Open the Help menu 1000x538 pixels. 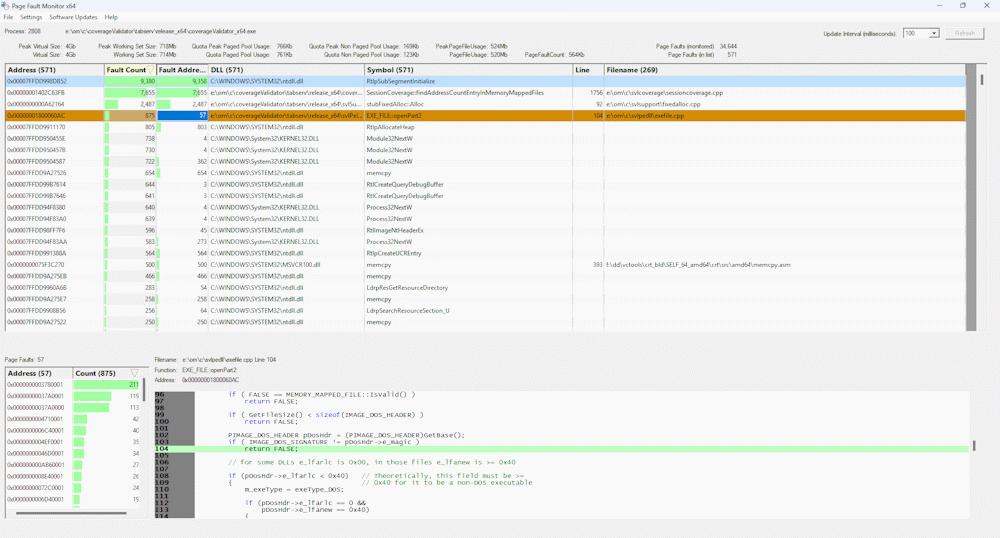[x=111, y=17]
